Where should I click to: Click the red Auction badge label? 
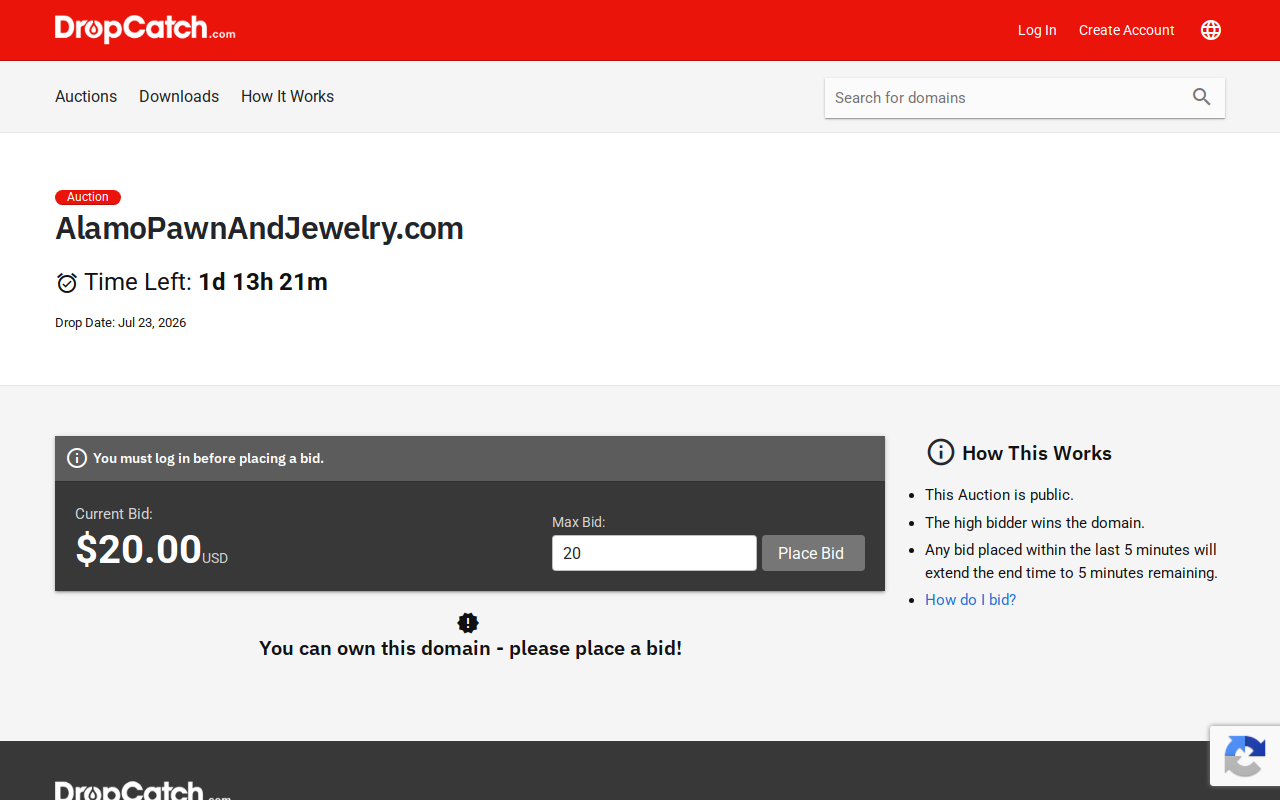point(88,197)
